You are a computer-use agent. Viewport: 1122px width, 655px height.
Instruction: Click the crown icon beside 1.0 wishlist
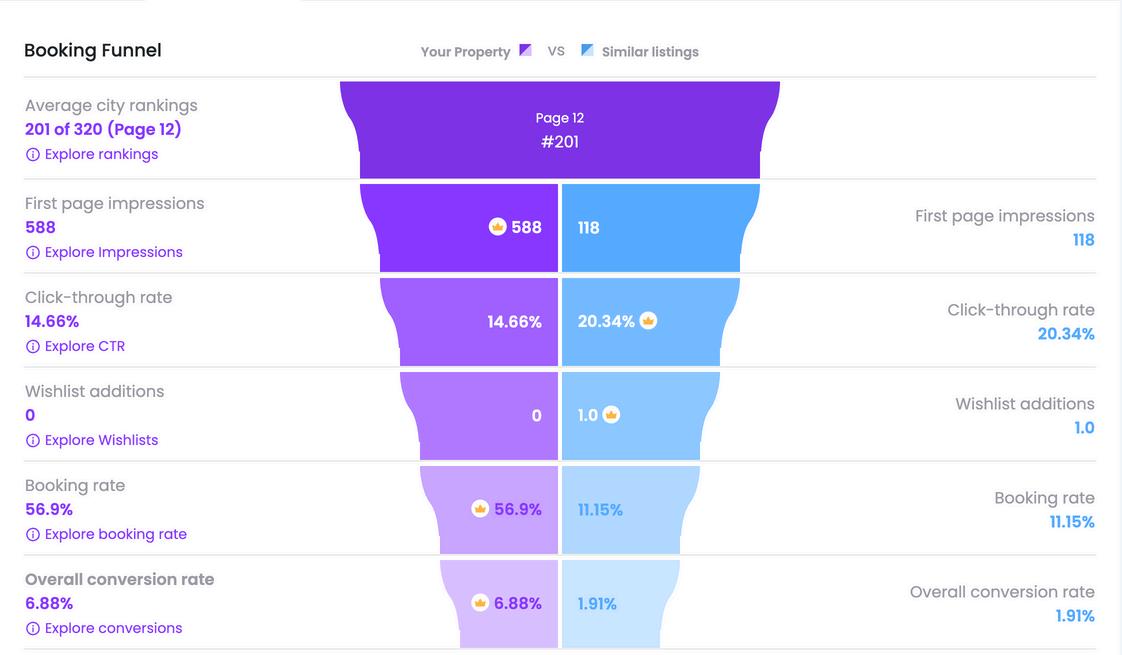[611, 414]
